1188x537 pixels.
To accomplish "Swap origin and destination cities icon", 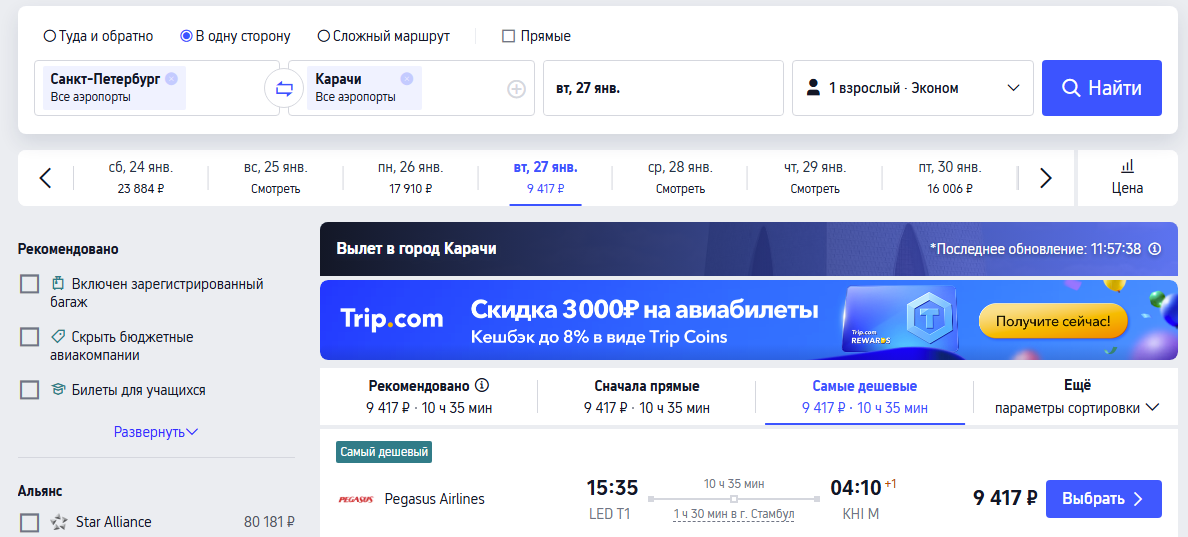I will point(284,89).
